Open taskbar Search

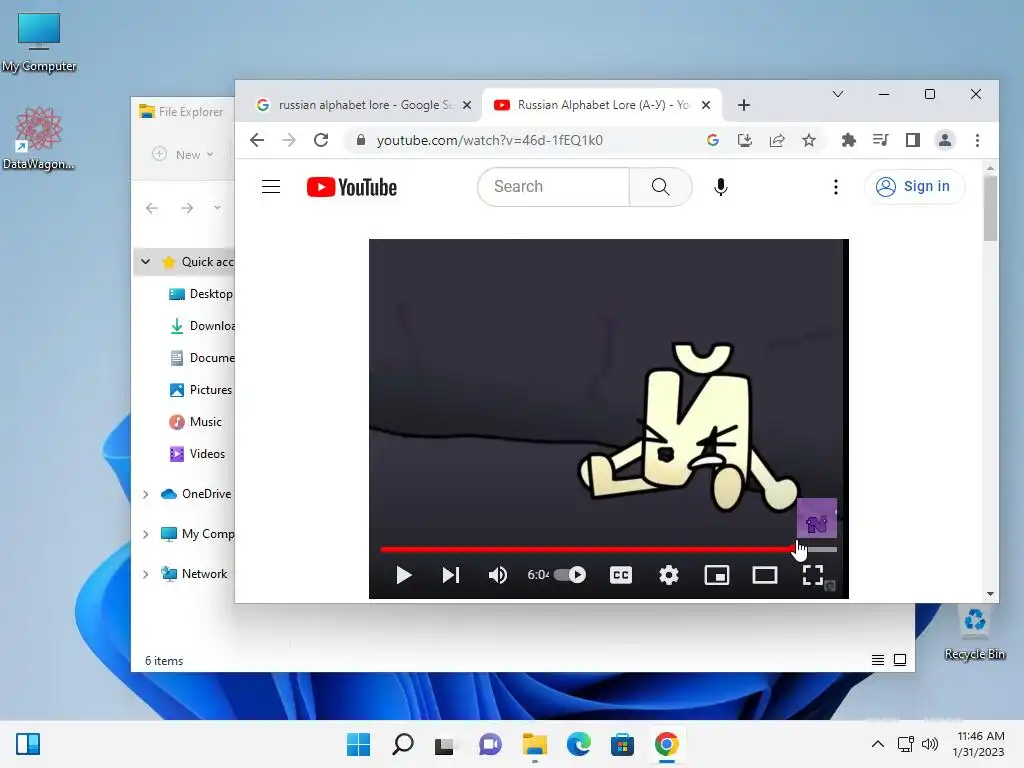pyautogui.click(x=402, y=744)
